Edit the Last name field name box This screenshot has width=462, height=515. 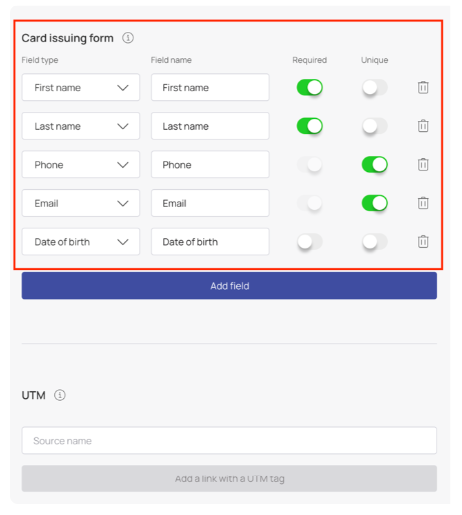pyautogui.click(x=210, y=126)
